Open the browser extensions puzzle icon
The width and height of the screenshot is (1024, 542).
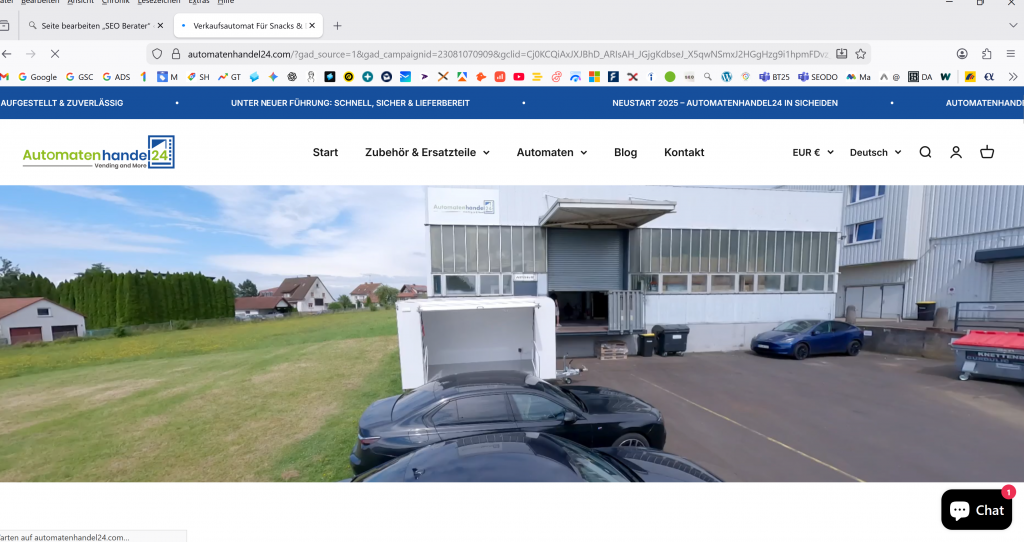point(986,54)
